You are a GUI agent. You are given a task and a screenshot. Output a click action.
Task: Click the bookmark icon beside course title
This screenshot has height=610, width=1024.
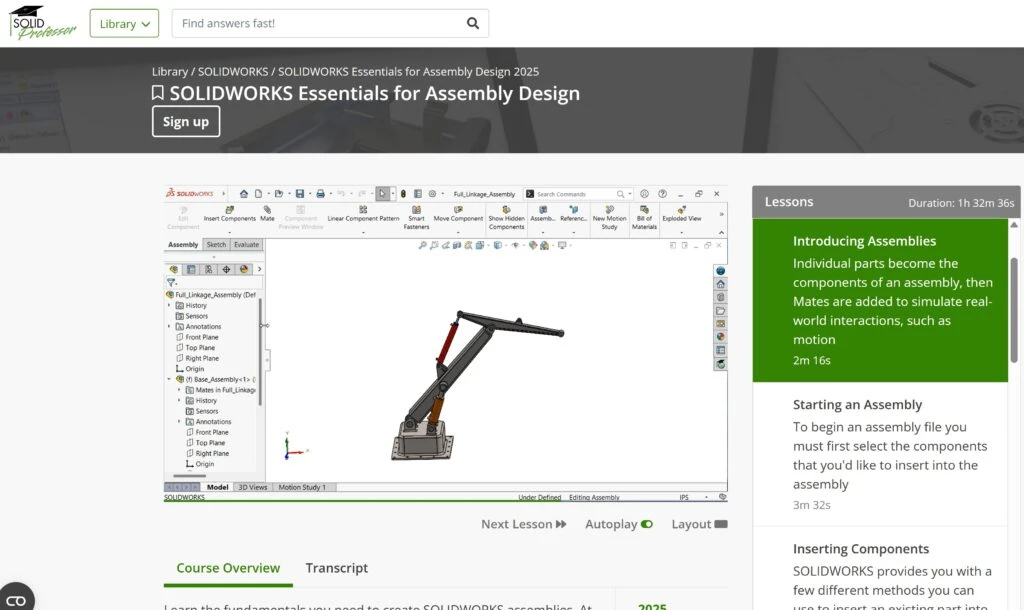[x=158, y=93]
